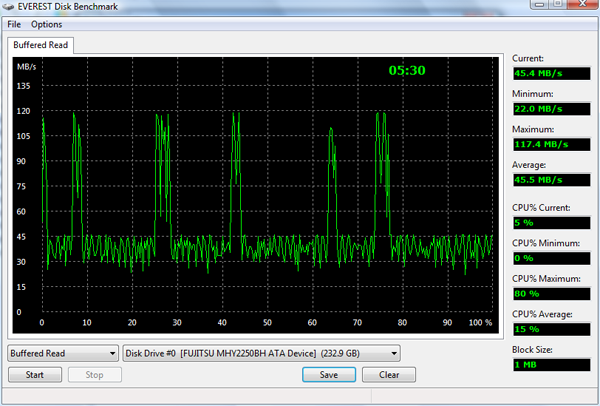Screen dimensions: 600x406
Task: Open the File menu
Action: tap(14, 24)
